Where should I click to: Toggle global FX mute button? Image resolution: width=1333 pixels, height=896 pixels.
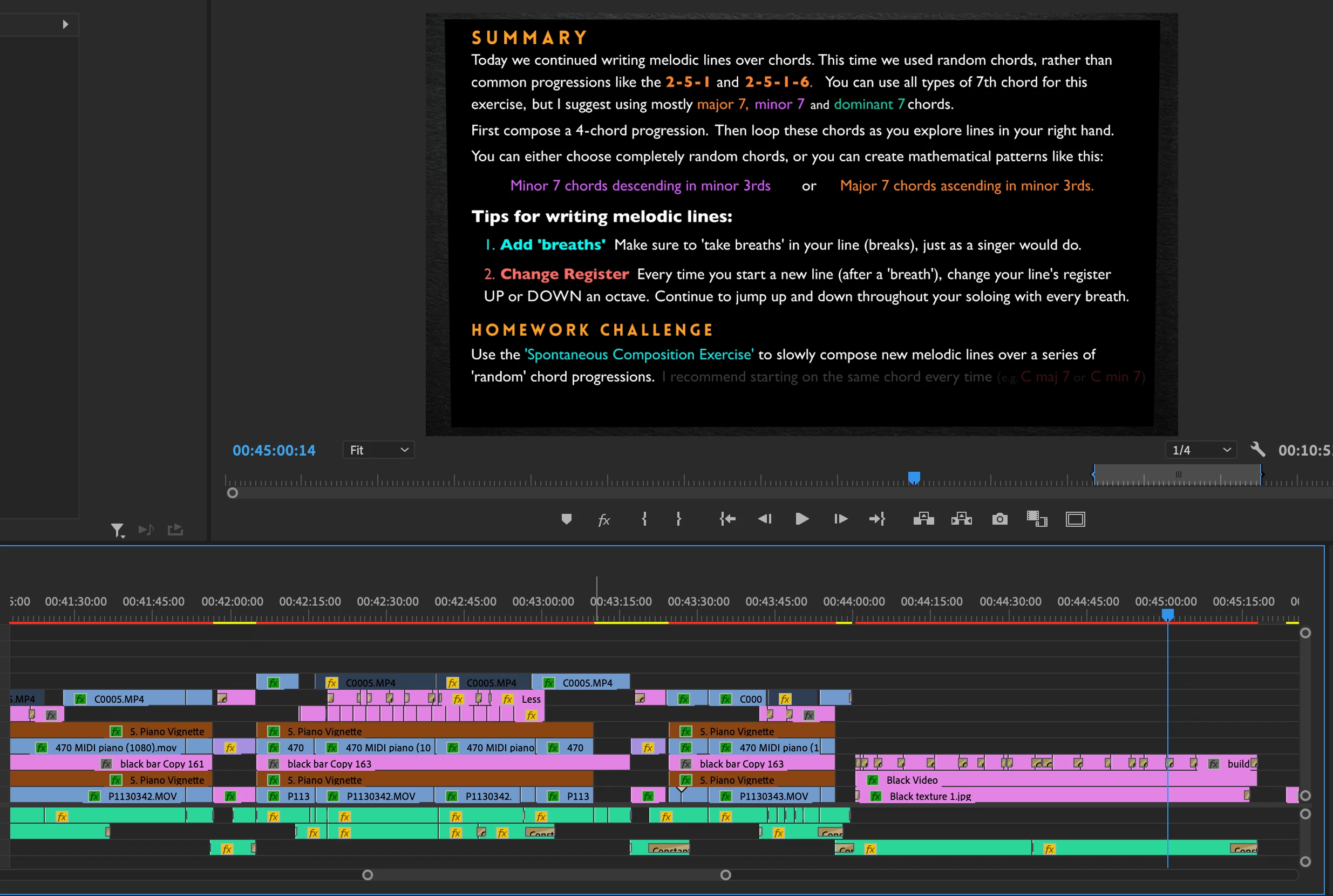[x=604, y=519]
